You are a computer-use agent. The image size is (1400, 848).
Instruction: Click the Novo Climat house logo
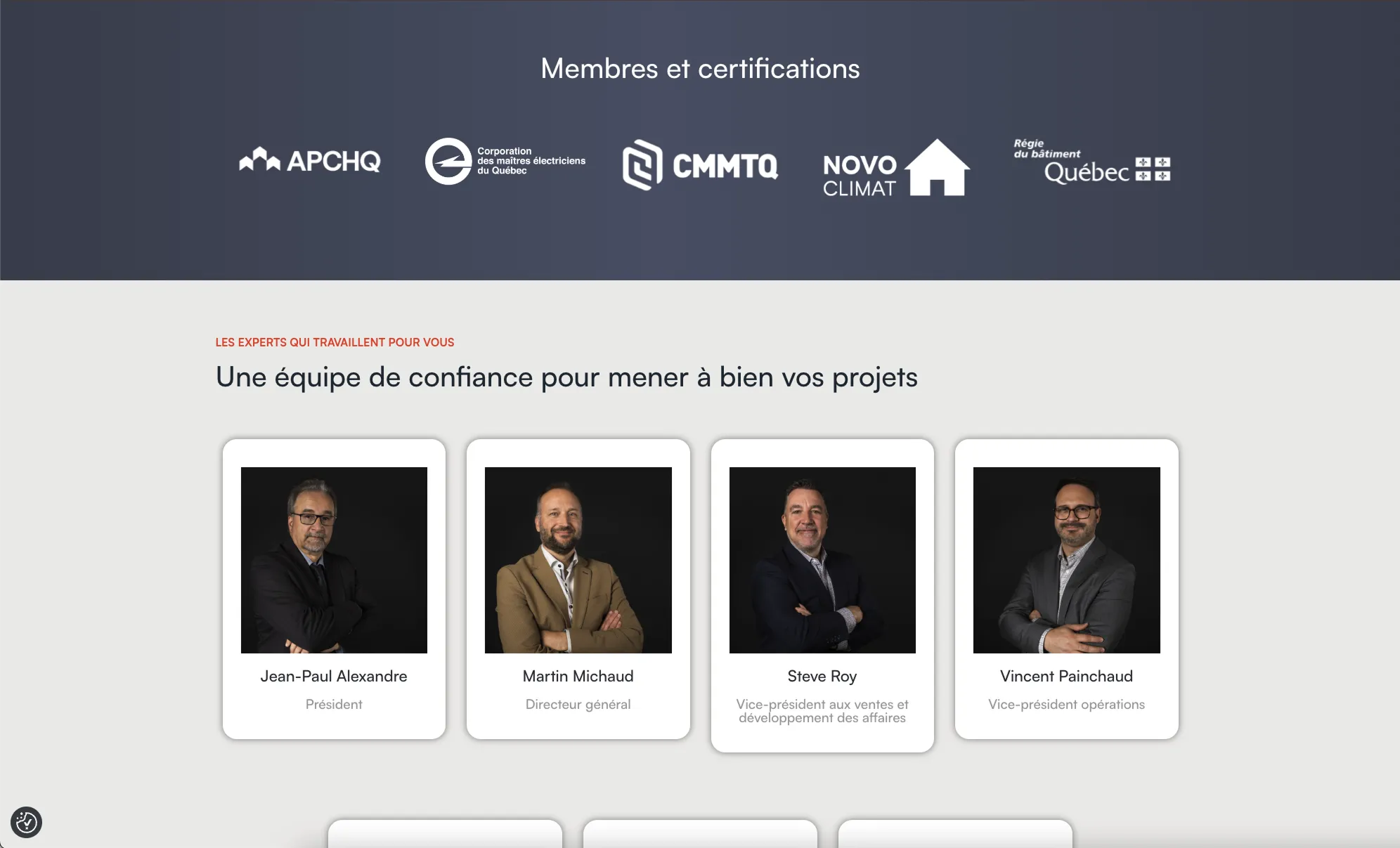[896, 169]
